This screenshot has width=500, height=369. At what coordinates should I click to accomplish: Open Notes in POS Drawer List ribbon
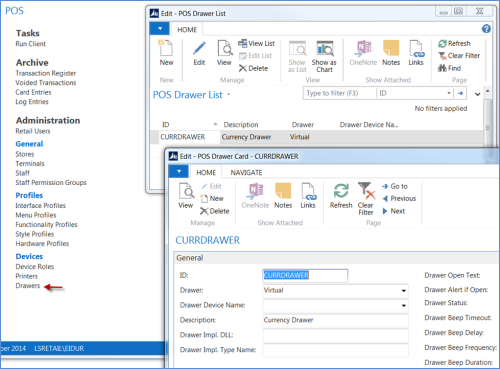(x=391, y=53)
